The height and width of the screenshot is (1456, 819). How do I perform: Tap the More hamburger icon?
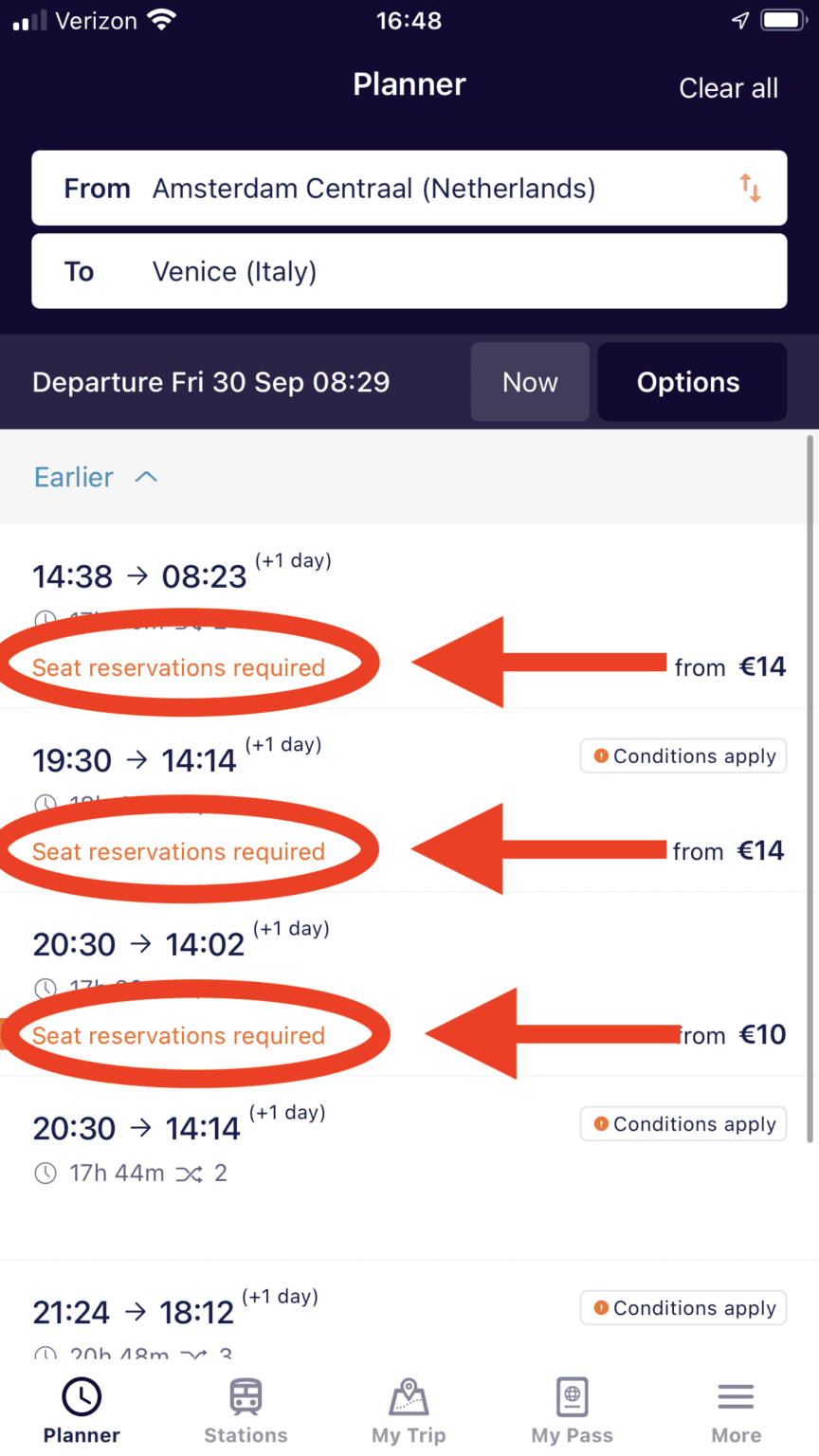[x=736, y=1395]
